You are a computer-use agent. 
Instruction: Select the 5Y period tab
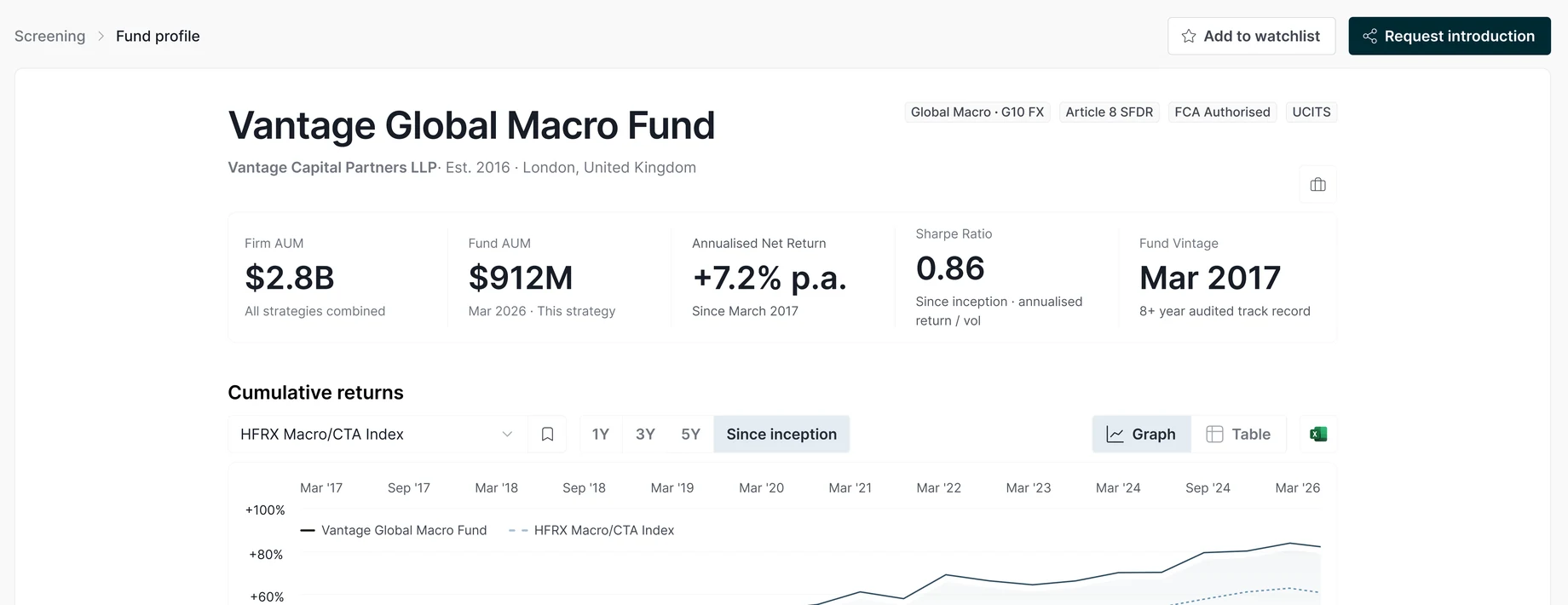[690, 435]
